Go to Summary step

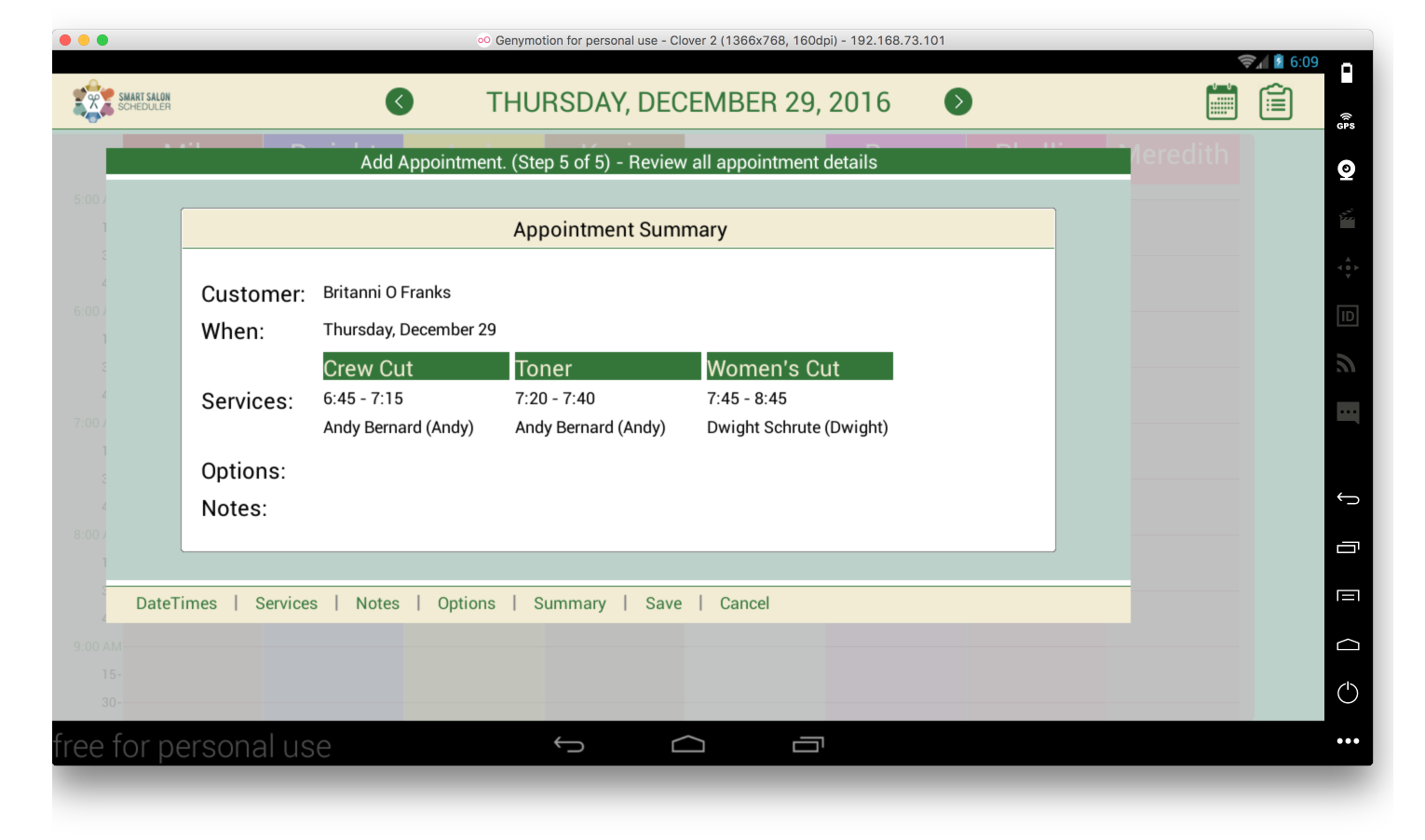pos(570,603)
